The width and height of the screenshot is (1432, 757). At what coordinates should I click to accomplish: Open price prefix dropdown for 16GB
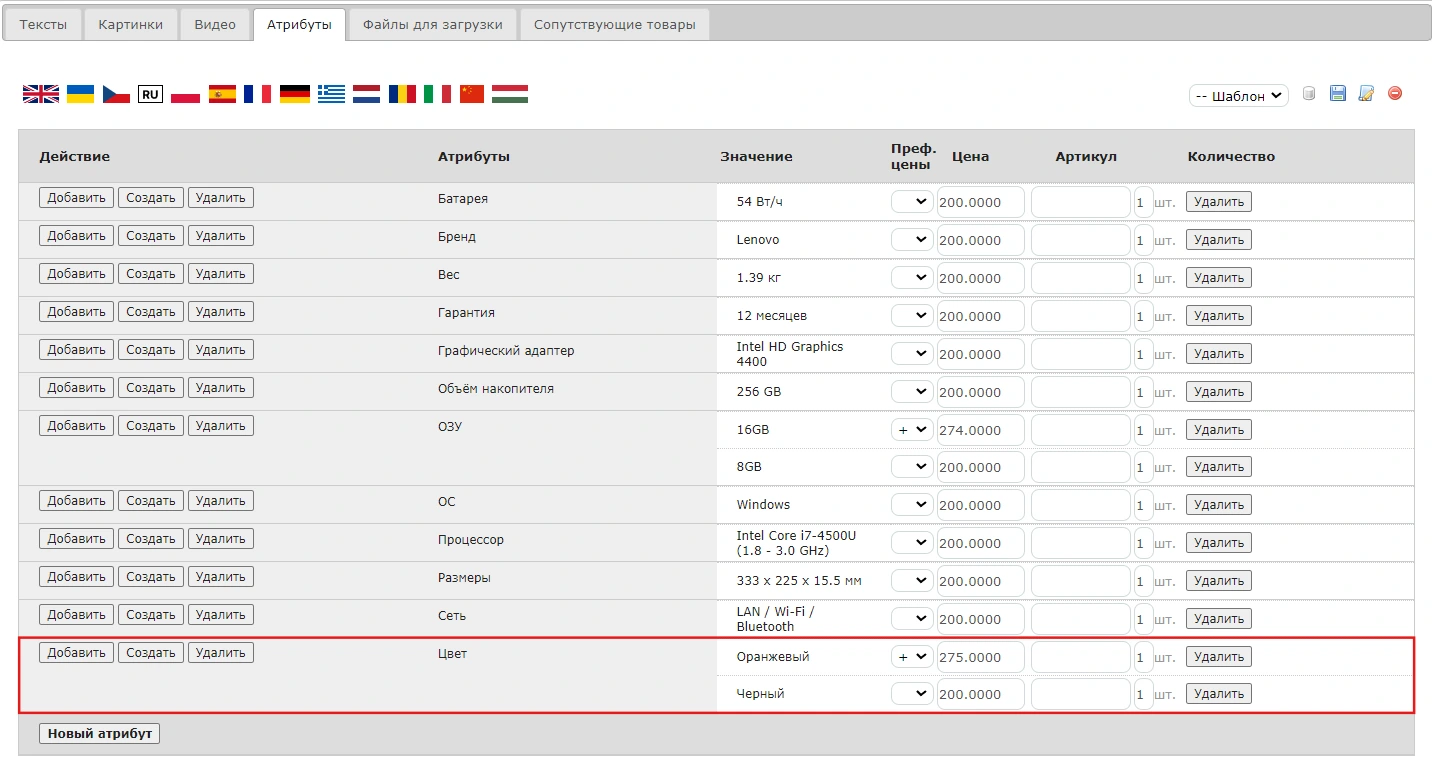point(912,430)
